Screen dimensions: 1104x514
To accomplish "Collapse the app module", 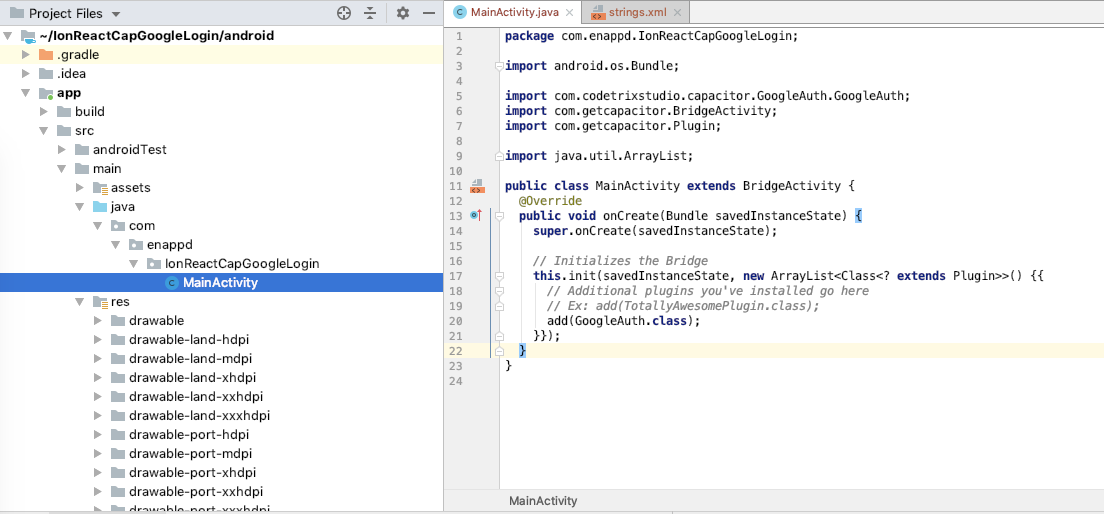I will point(26,93).
